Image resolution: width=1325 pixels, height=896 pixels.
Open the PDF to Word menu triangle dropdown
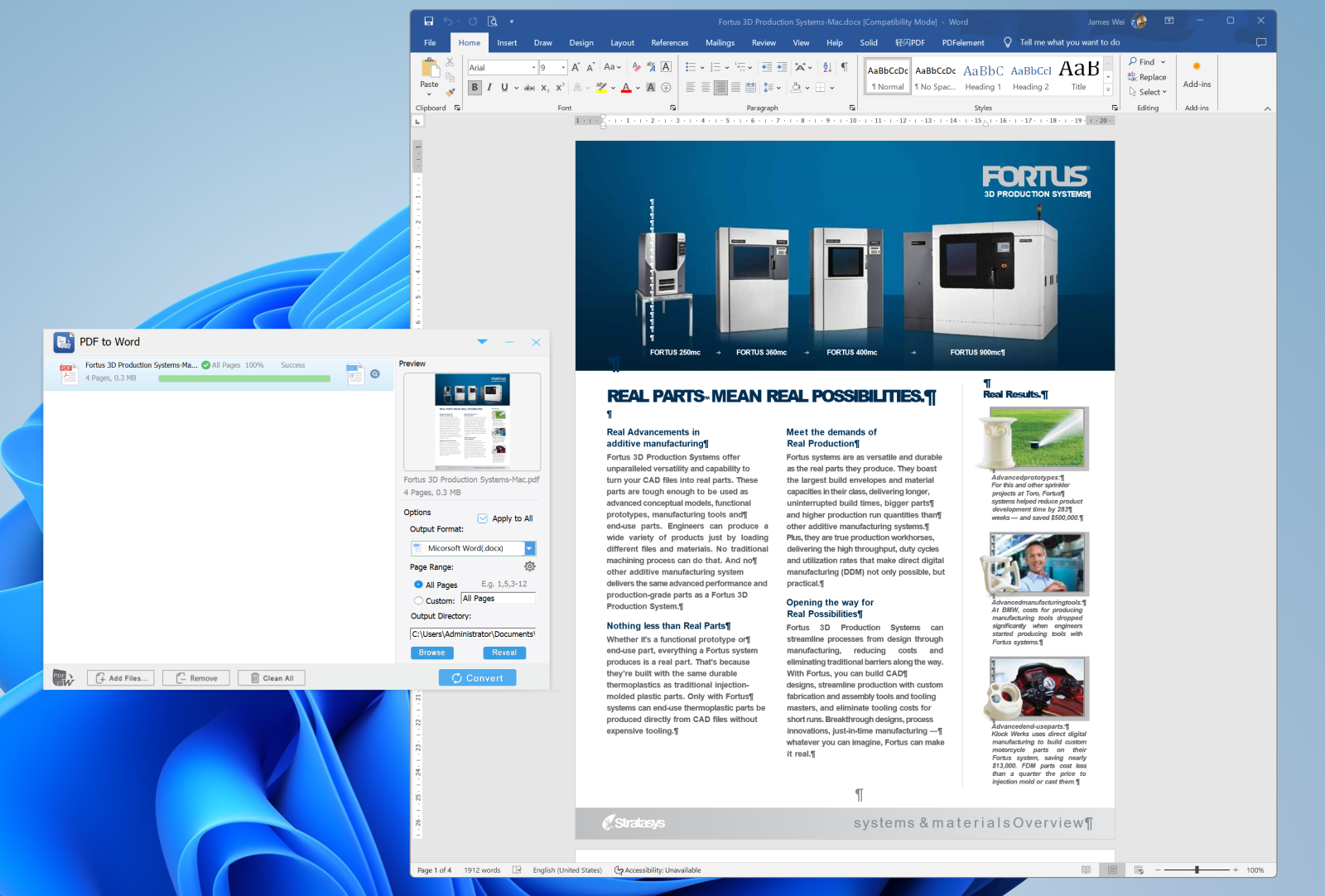point(483,341)
